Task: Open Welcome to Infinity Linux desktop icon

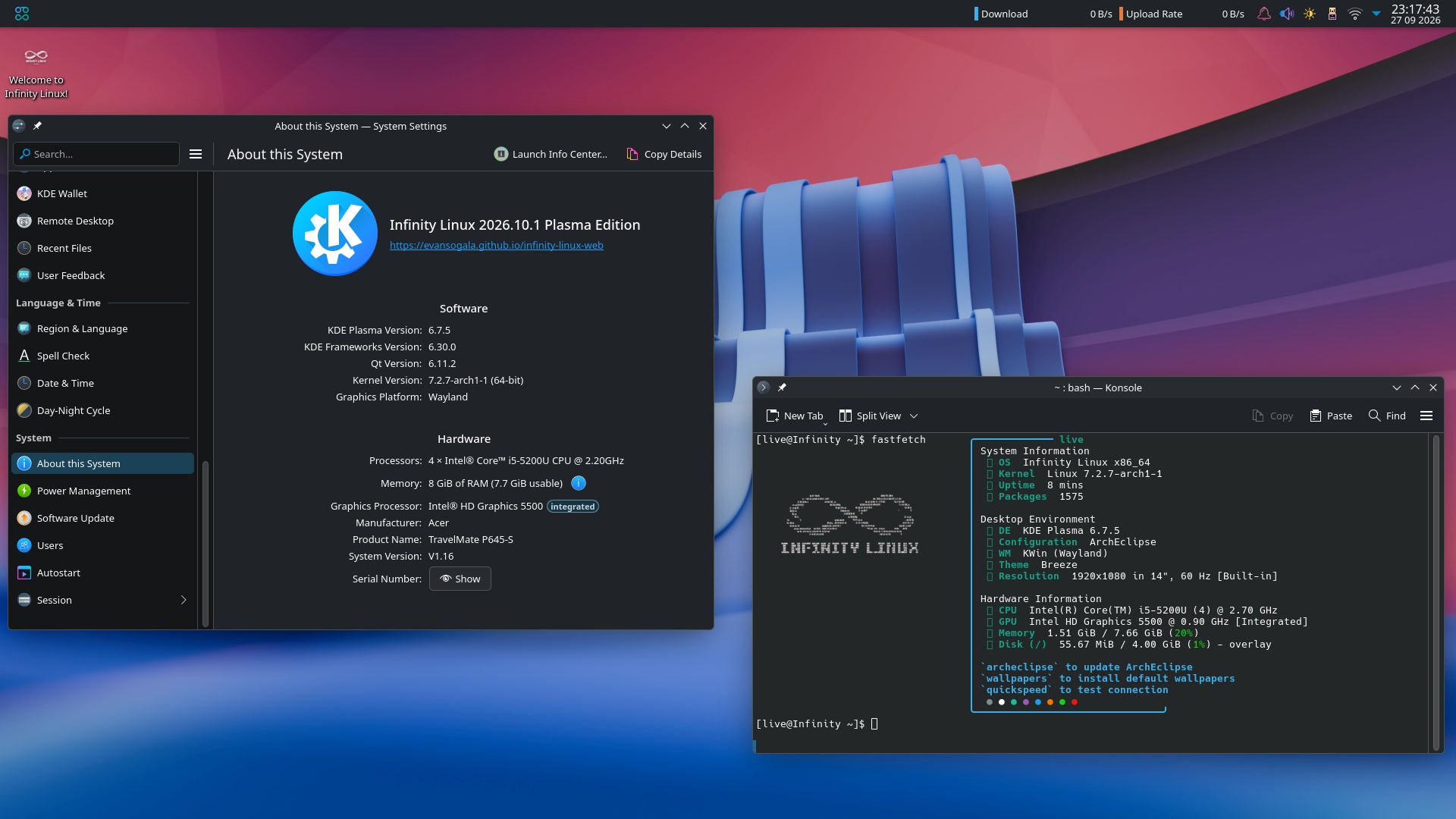Action: click(36, 74)
